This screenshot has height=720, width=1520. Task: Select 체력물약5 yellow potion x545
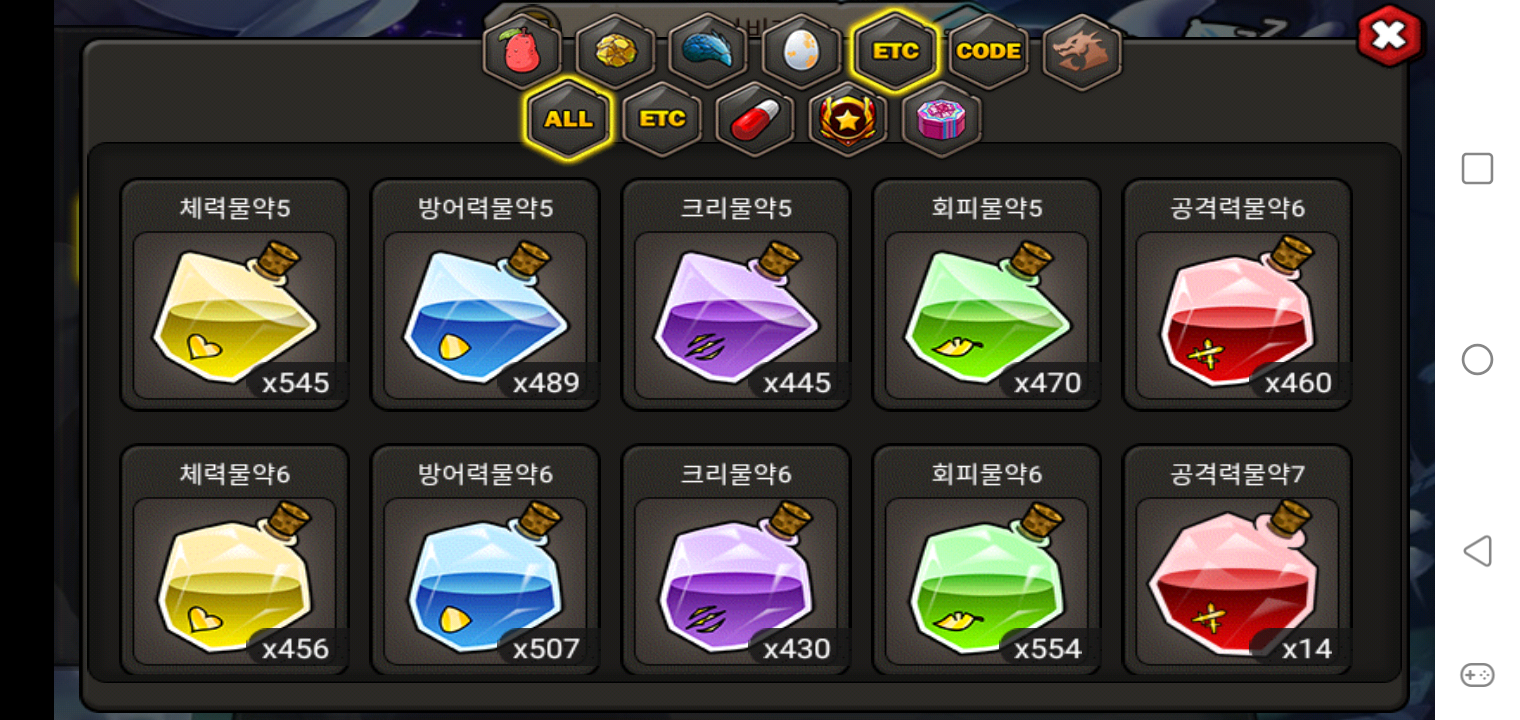coord(235,294)
